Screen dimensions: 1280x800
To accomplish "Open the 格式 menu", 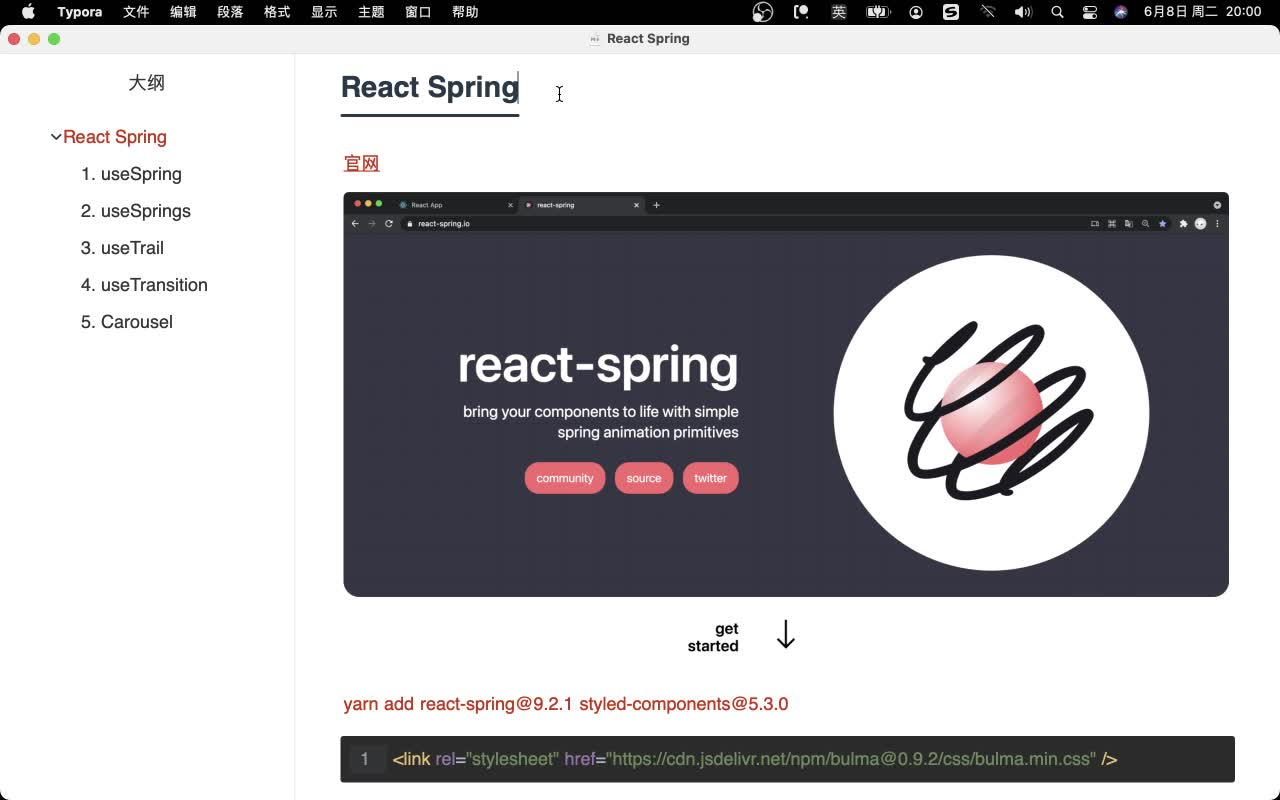I will click(x=277, y=12).
